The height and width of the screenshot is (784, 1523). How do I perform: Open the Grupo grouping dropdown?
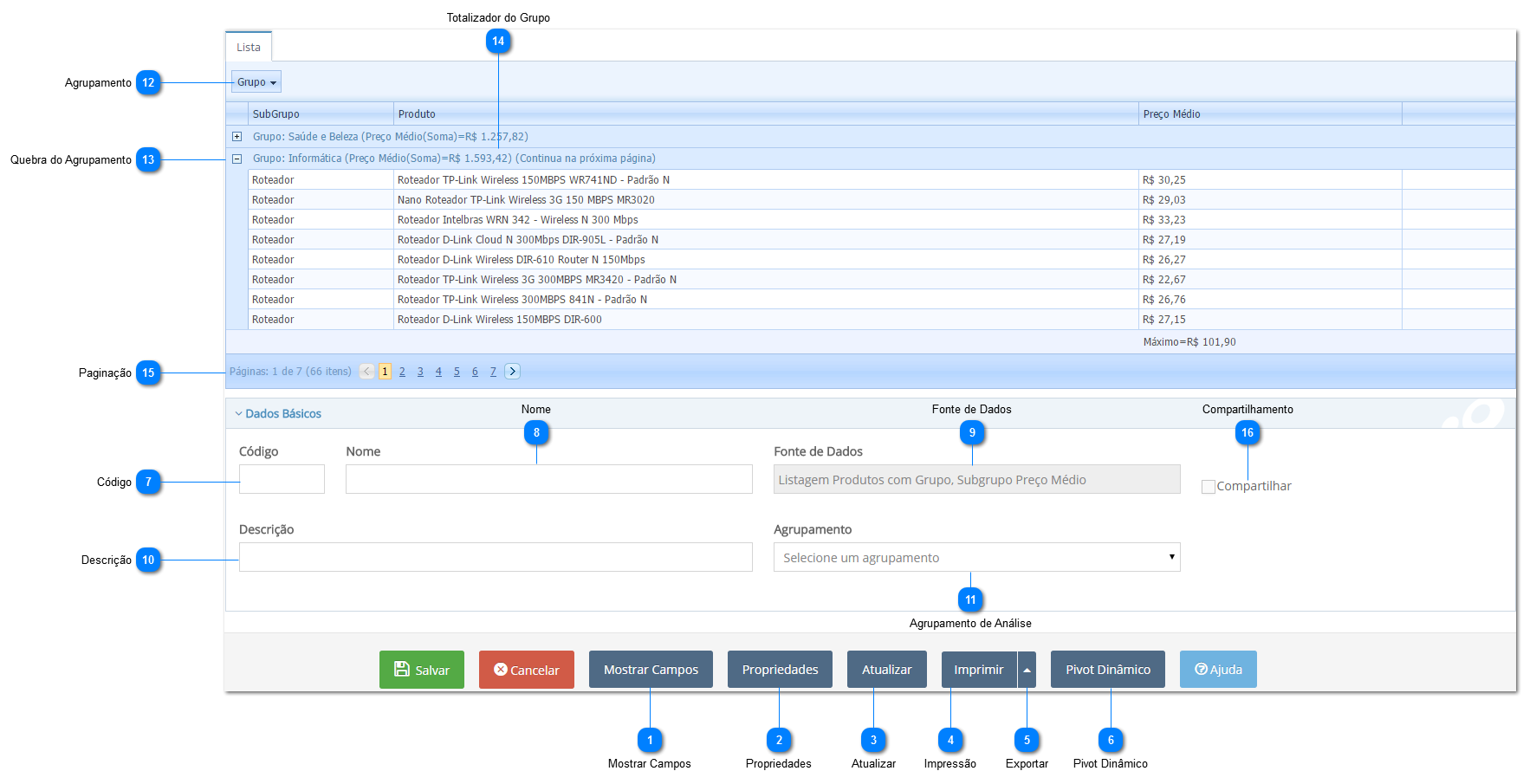(256, 82)
